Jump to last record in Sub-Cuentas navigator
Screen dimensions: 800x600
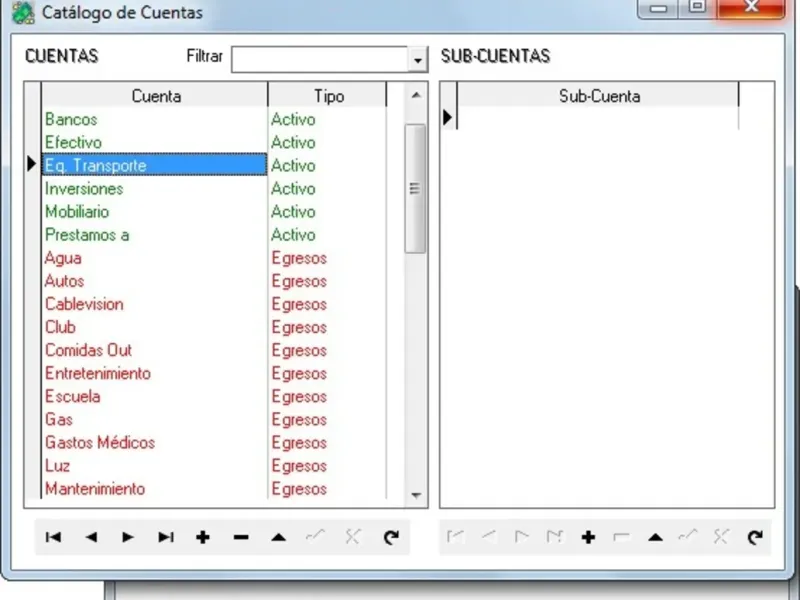[x=555, y=537]
